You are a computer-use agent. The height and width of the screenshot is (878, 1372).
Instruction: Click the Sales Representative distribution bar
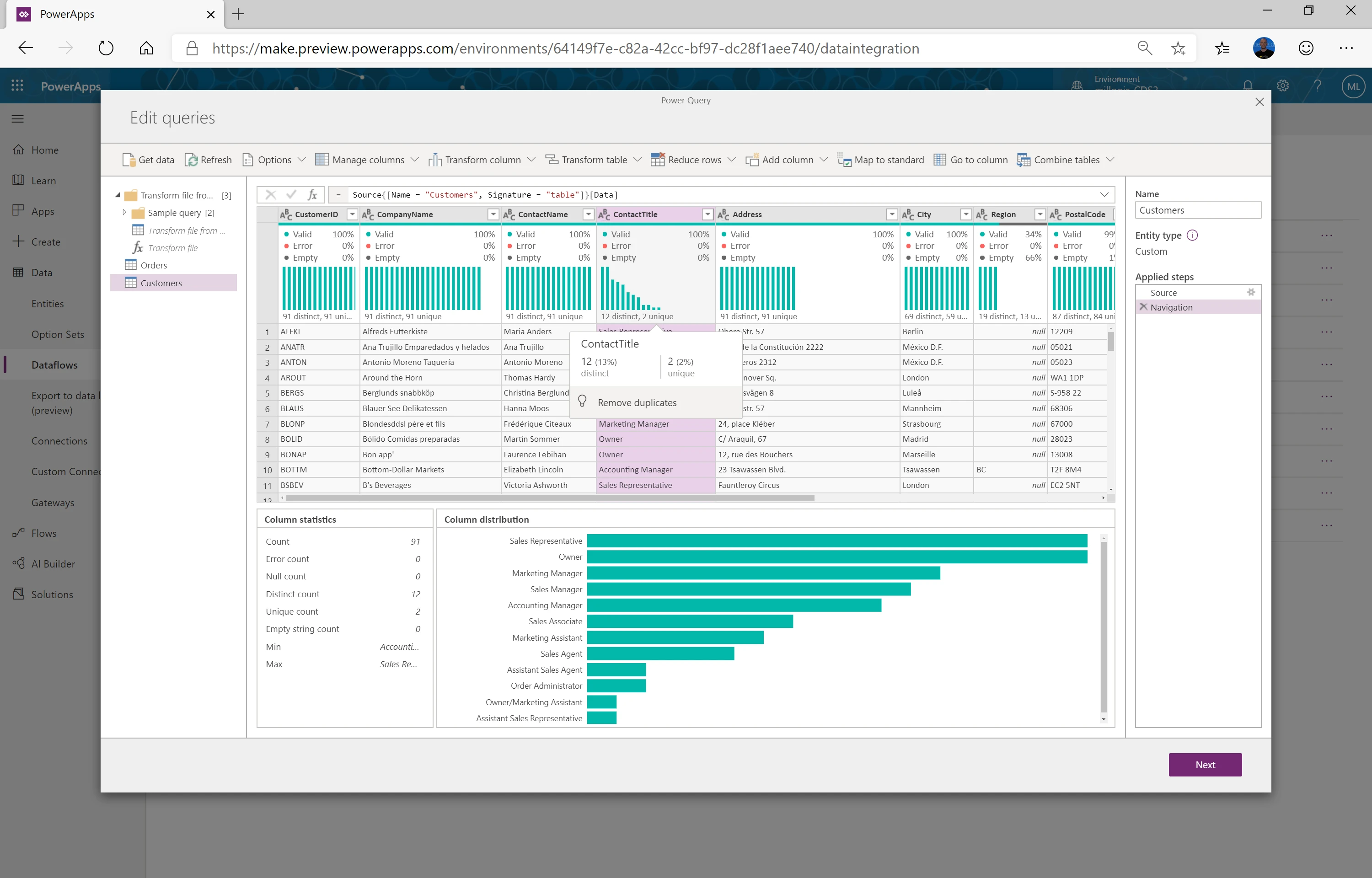click(x=836, y=541)
